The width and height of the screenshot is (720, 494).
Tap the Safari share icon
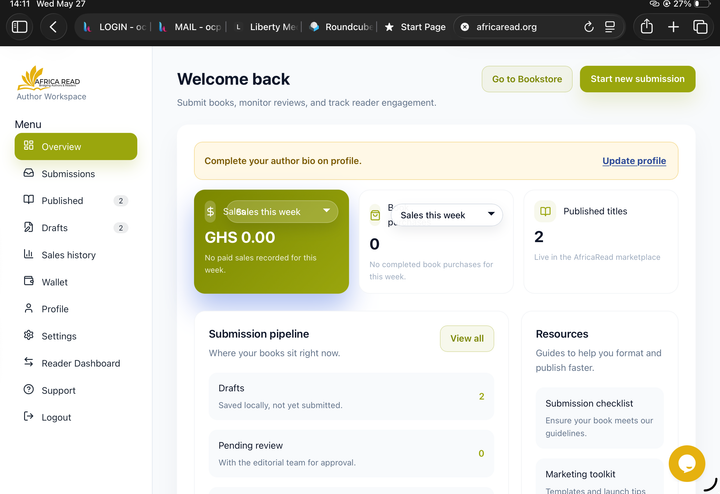pyautogui.click(x=647, y=27)
